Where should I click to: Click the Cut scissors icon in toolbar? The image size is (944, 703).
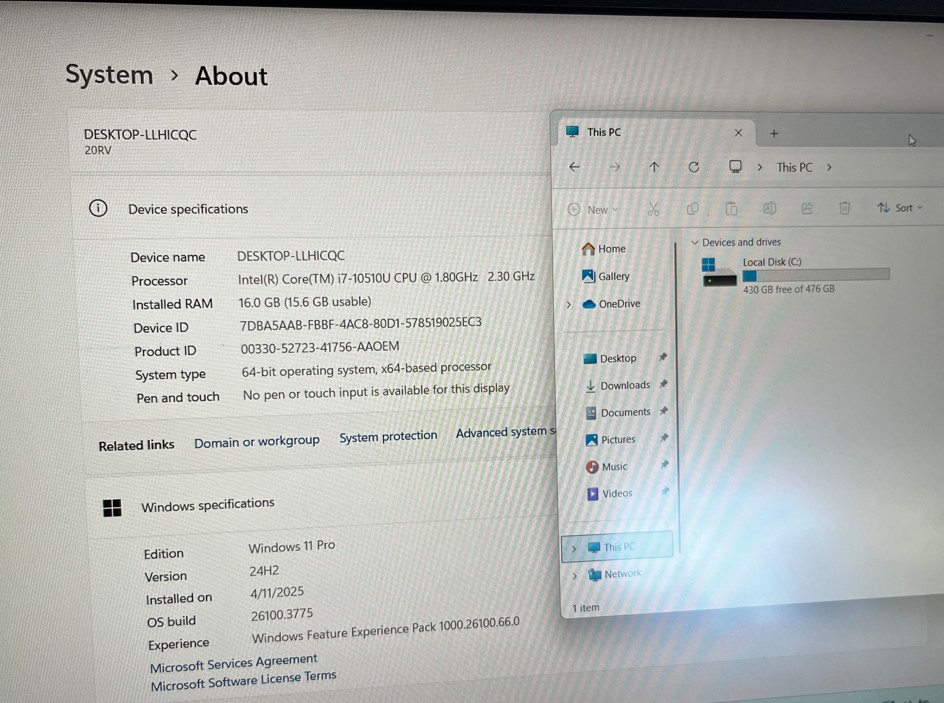[x=653, y=209]
